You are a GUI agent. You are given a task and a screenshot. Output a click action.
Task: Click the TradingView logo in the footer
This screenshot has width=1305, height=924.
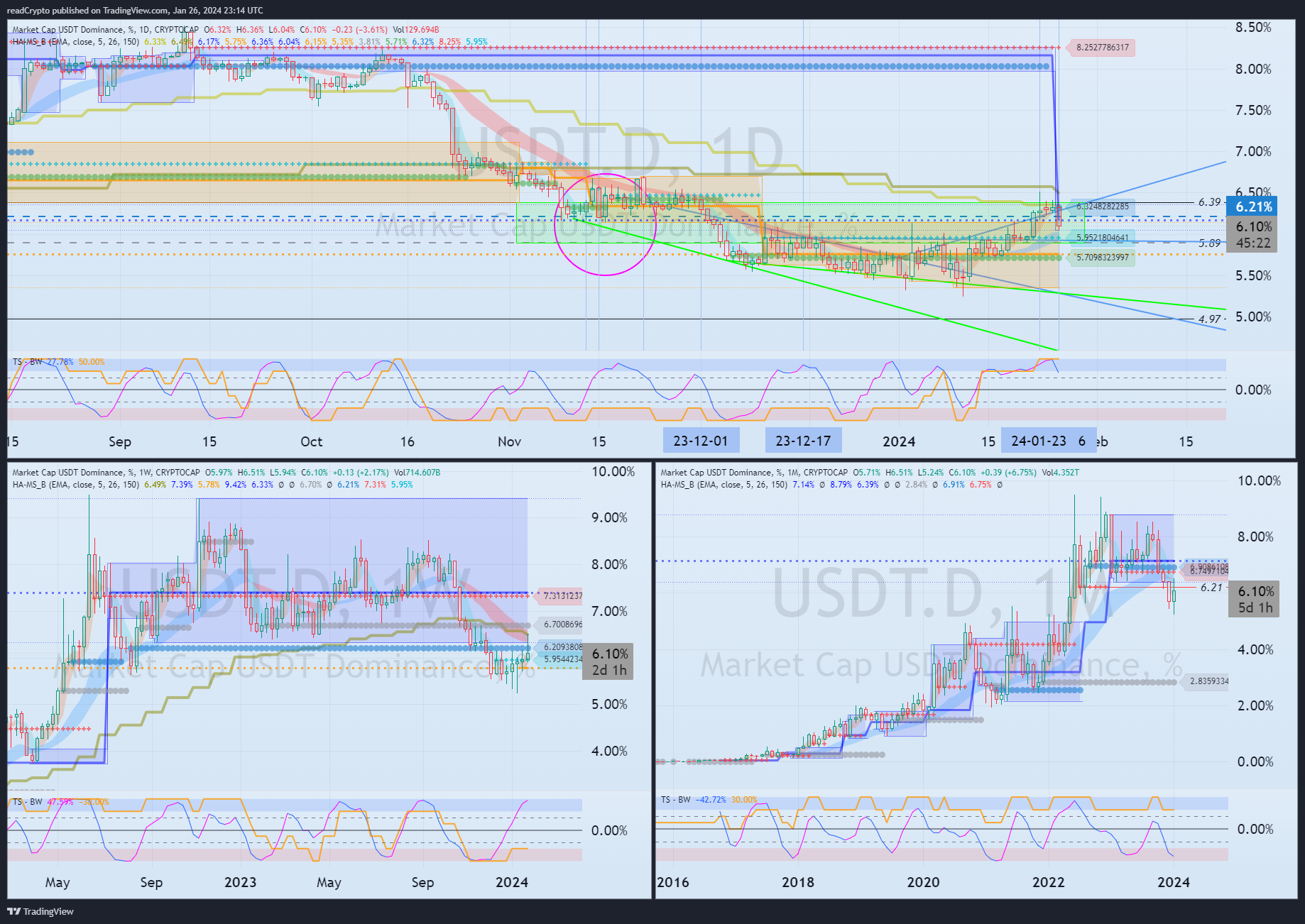pyautogui.click(x=40, y=911)
